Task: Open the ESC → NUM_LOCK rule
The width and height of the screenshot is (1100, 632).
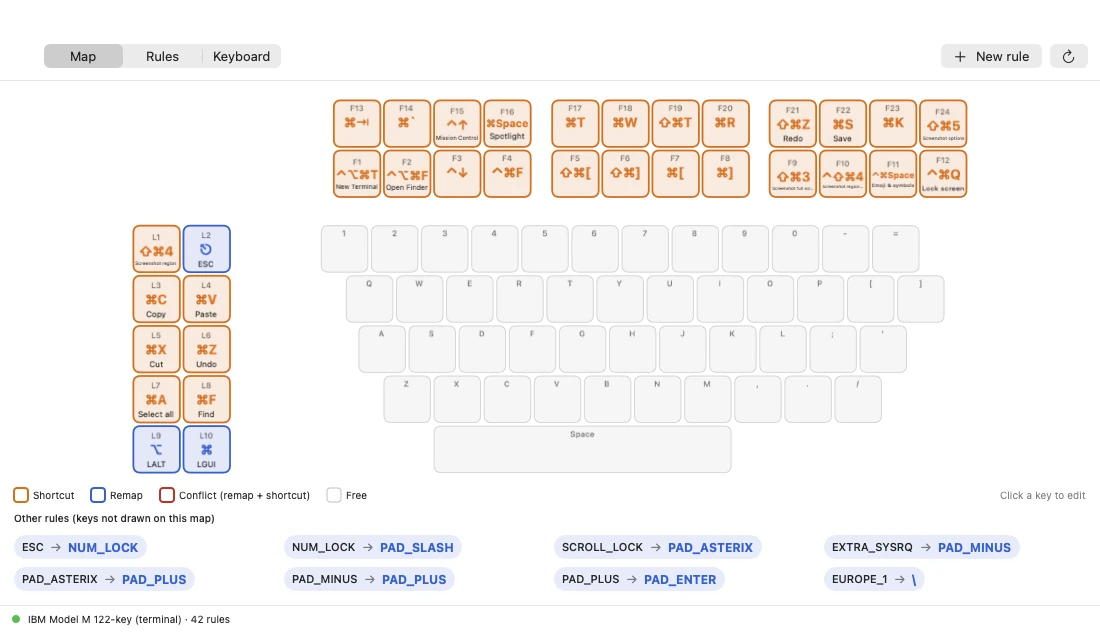Action: pyautogui.click(x=80, y=547)
